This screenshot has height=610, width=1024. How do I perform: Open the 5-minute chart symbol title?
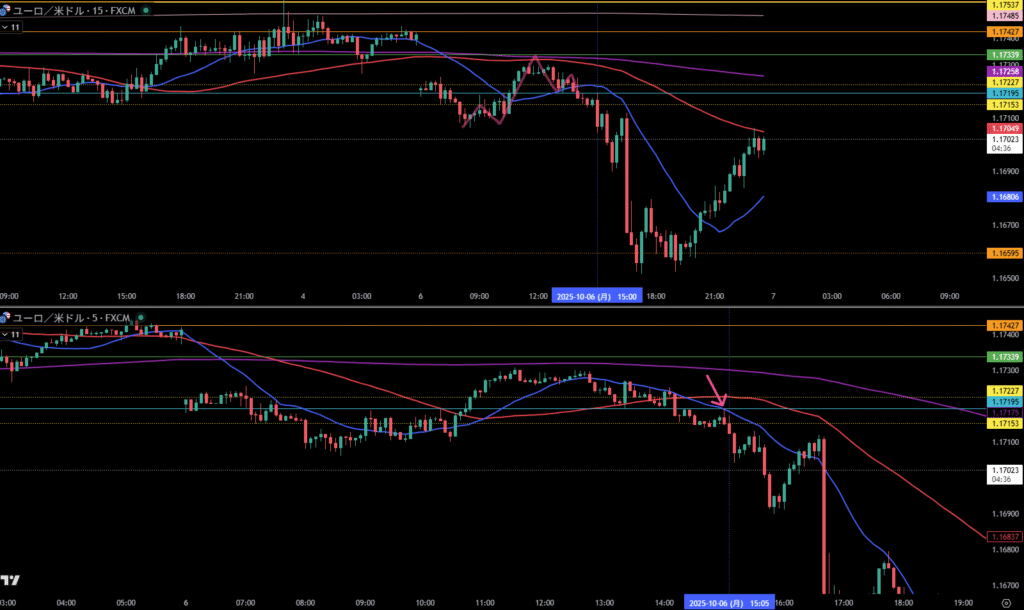tap(70, 318)
